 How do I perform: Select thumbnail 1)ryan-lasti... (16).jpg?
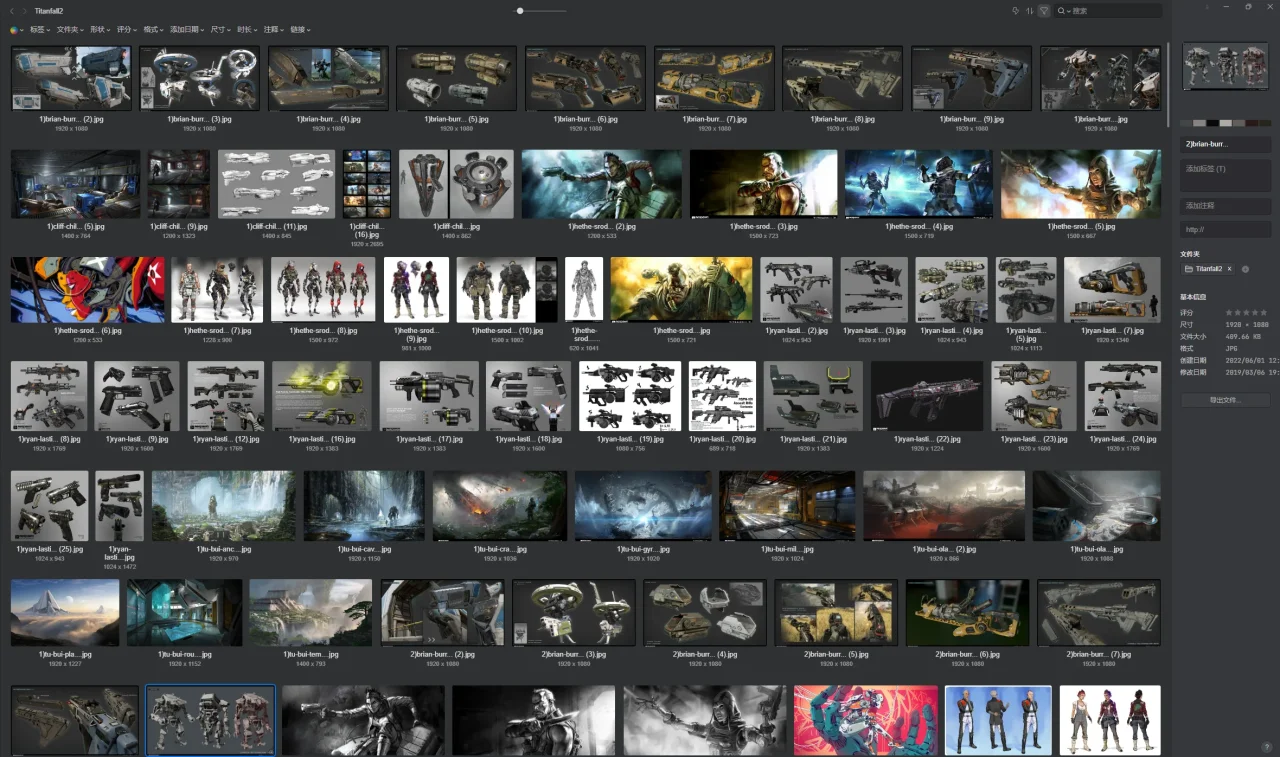tap(322, 396)
